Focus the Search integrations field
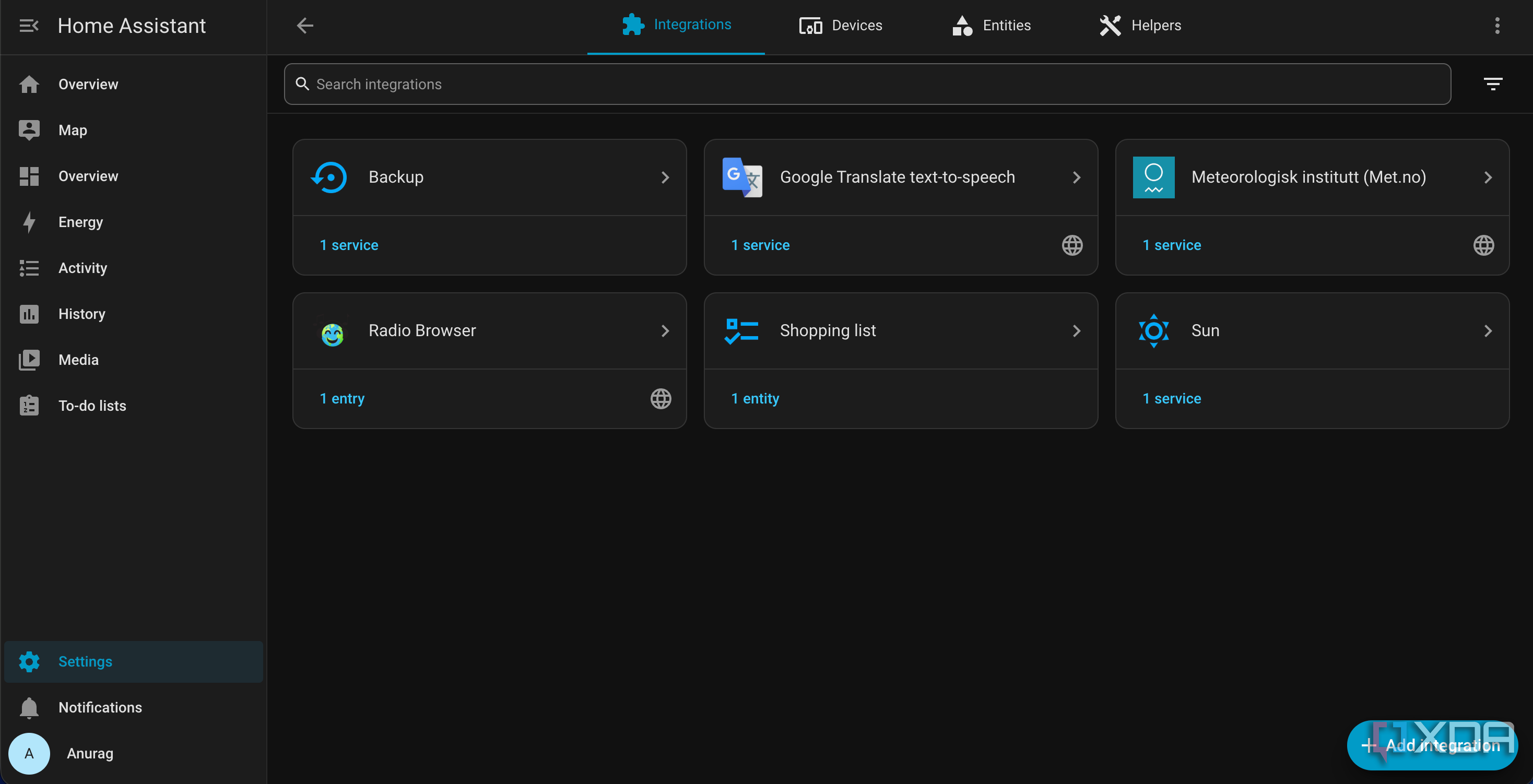 tap(867, 84)
